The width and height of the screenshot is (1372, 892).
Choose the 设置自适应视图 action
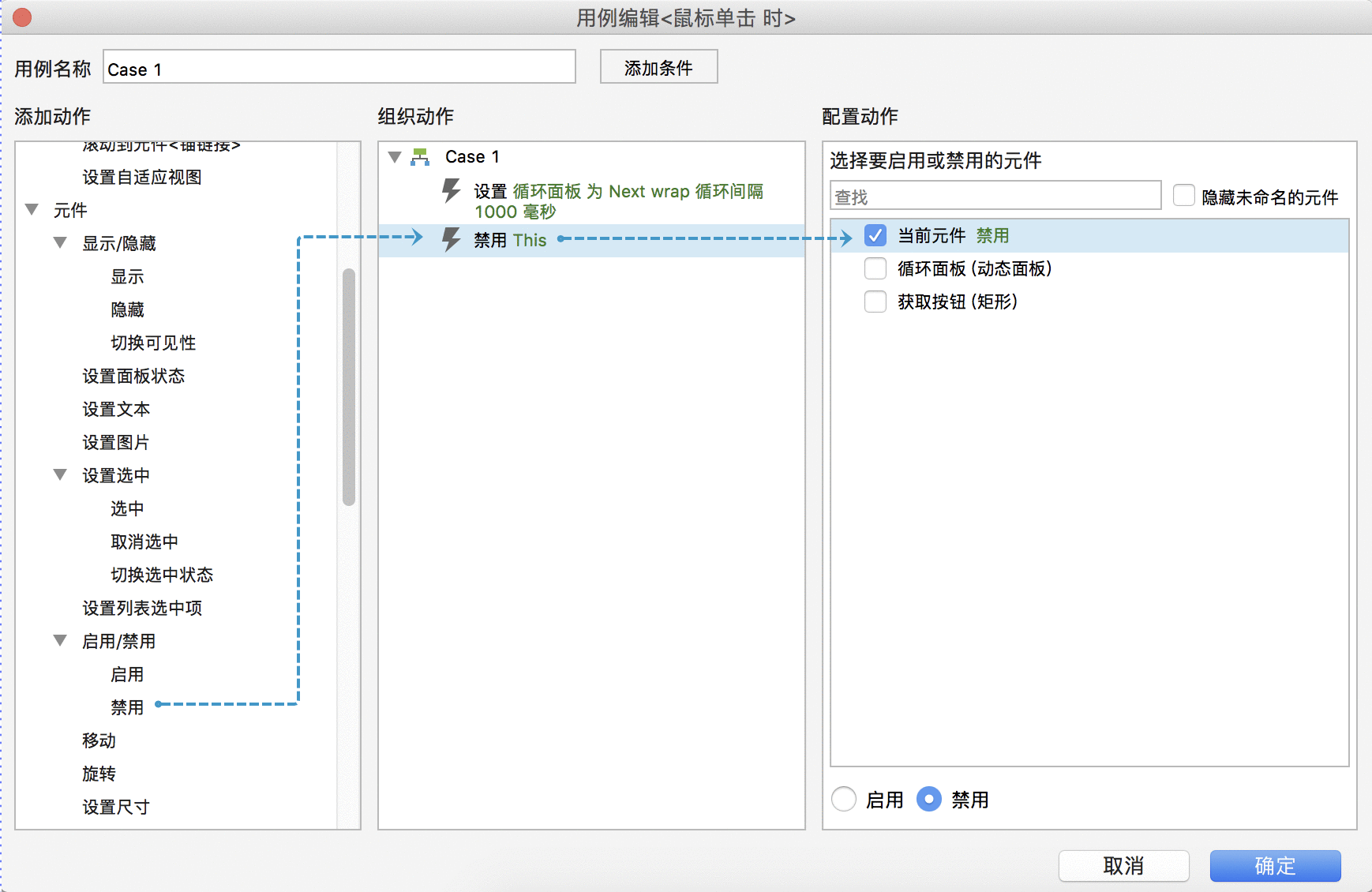tap(142, 177)
